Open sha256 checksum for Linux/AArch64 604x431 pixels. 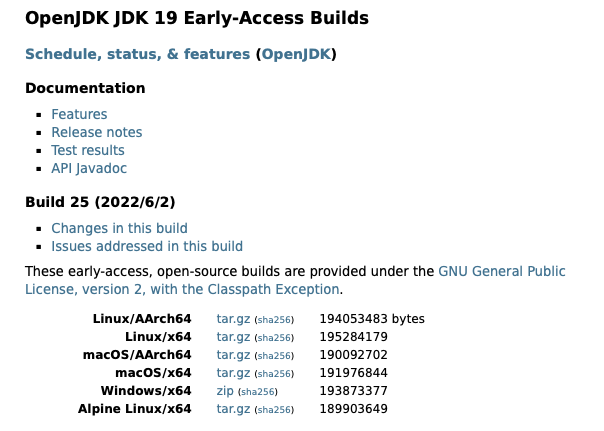click(274, 320)
